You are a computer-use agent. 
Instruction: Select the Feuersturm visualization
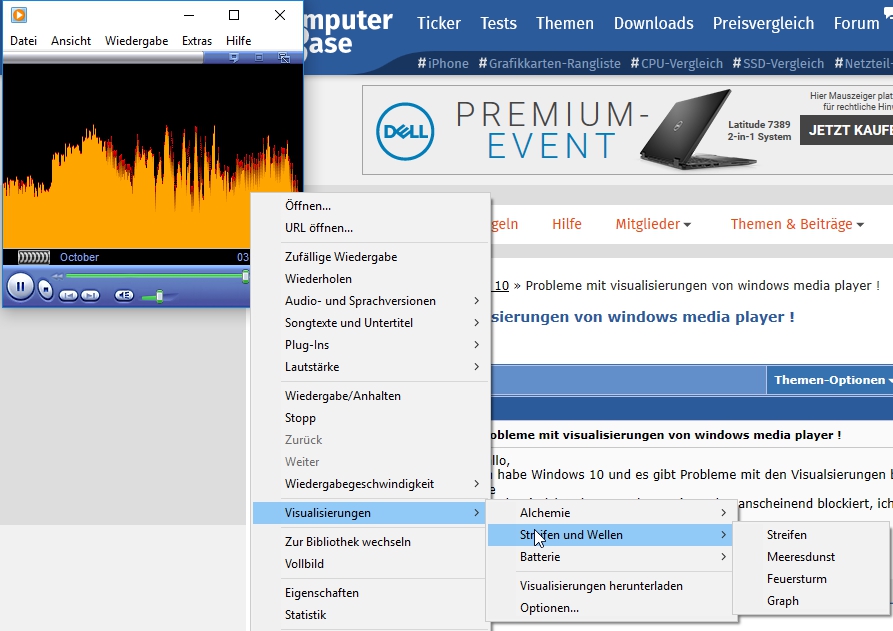coord(811,579)
